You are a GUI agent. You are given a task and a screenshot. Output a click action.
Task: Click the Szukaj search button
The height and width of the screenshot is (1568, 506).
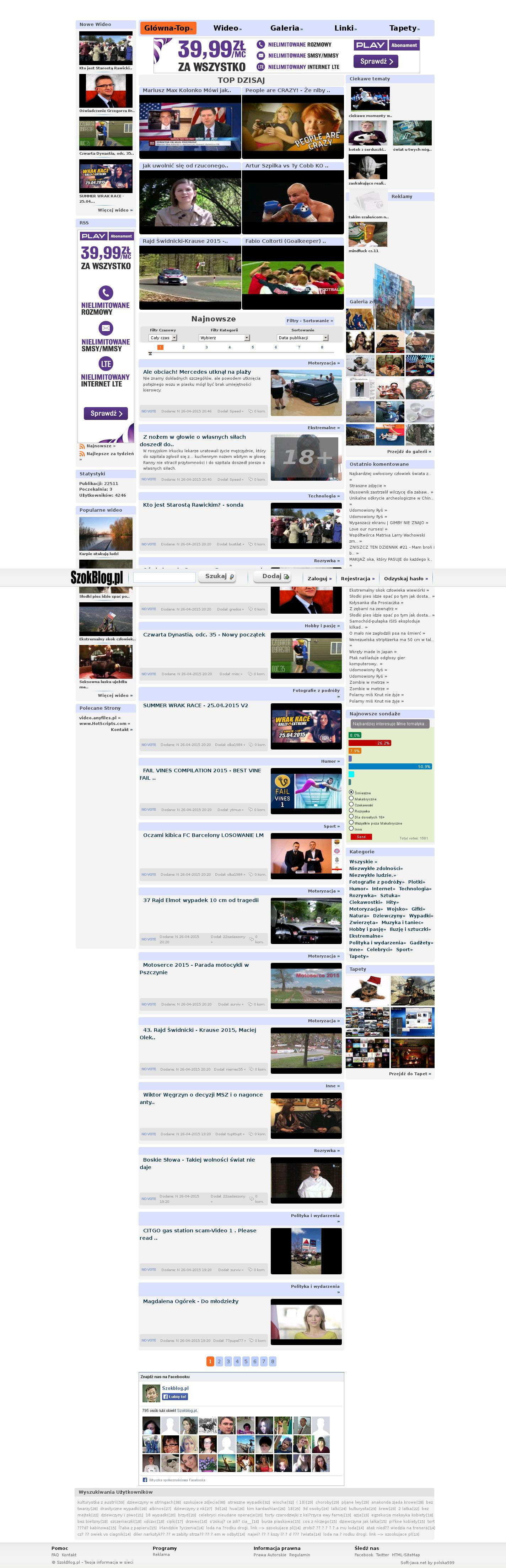pyautogui.click(x=219, y=576)
